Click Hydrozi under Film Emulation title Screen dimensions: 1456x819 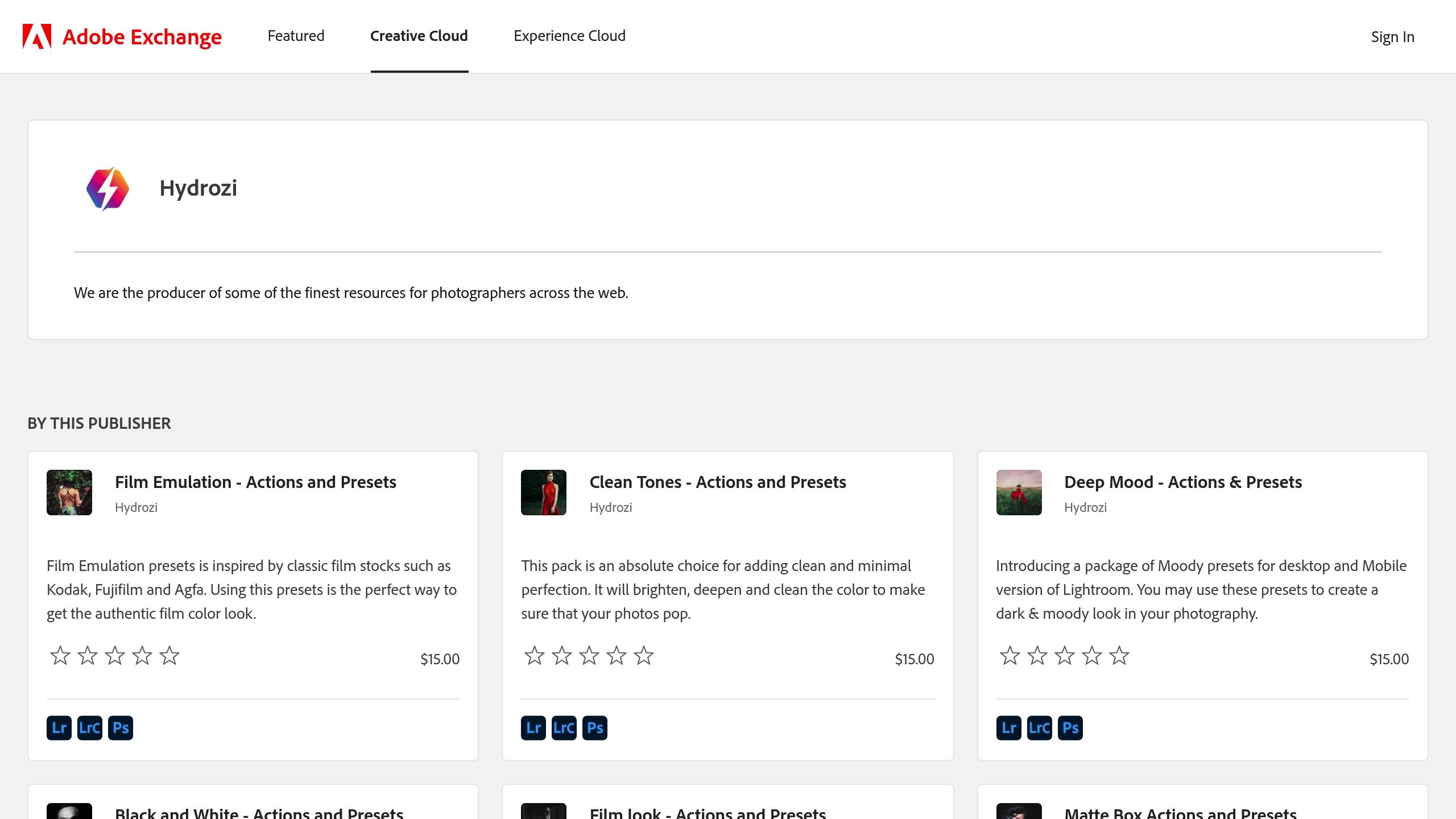coord(136,507)
